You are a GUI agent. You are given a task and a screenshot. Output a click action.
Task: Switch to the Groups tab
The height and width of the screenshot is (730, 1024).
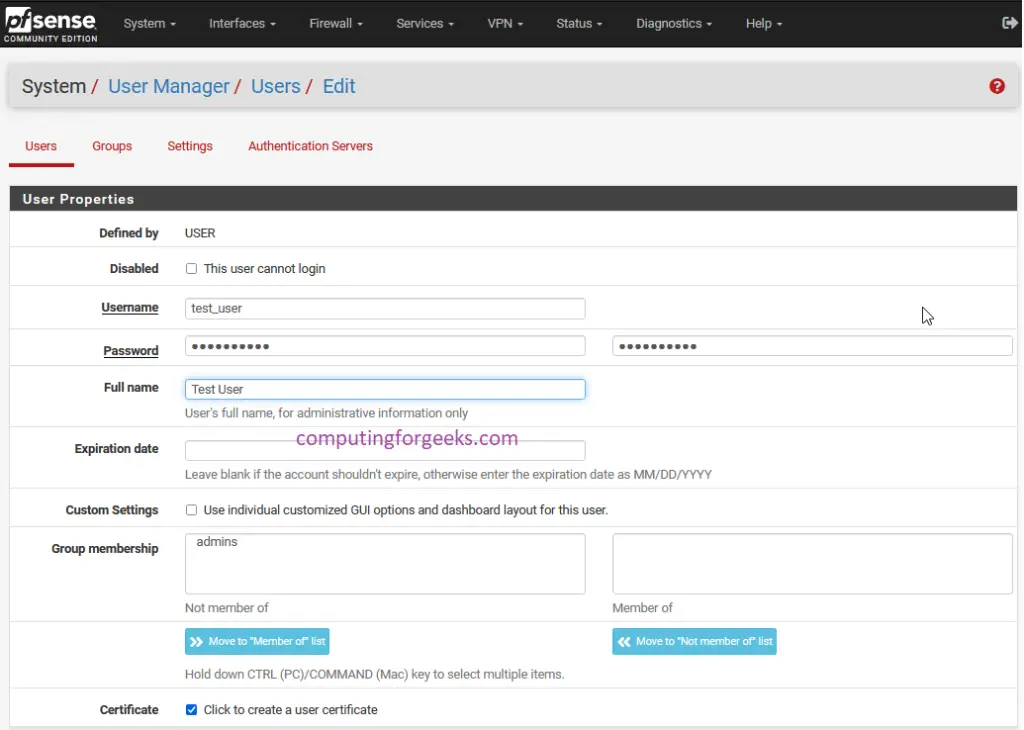(x=112, y=146)
